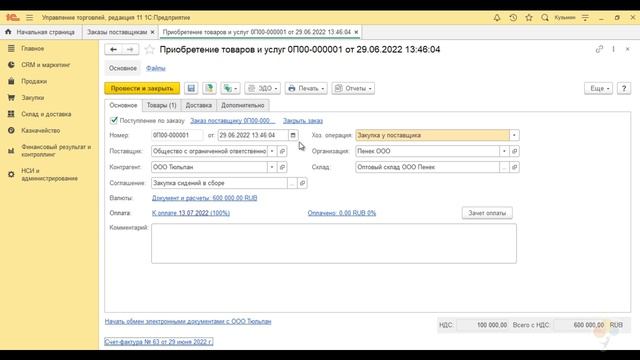This screenshot has height=360, width=640.
Task: Open notifications bell
Action: 497,18
